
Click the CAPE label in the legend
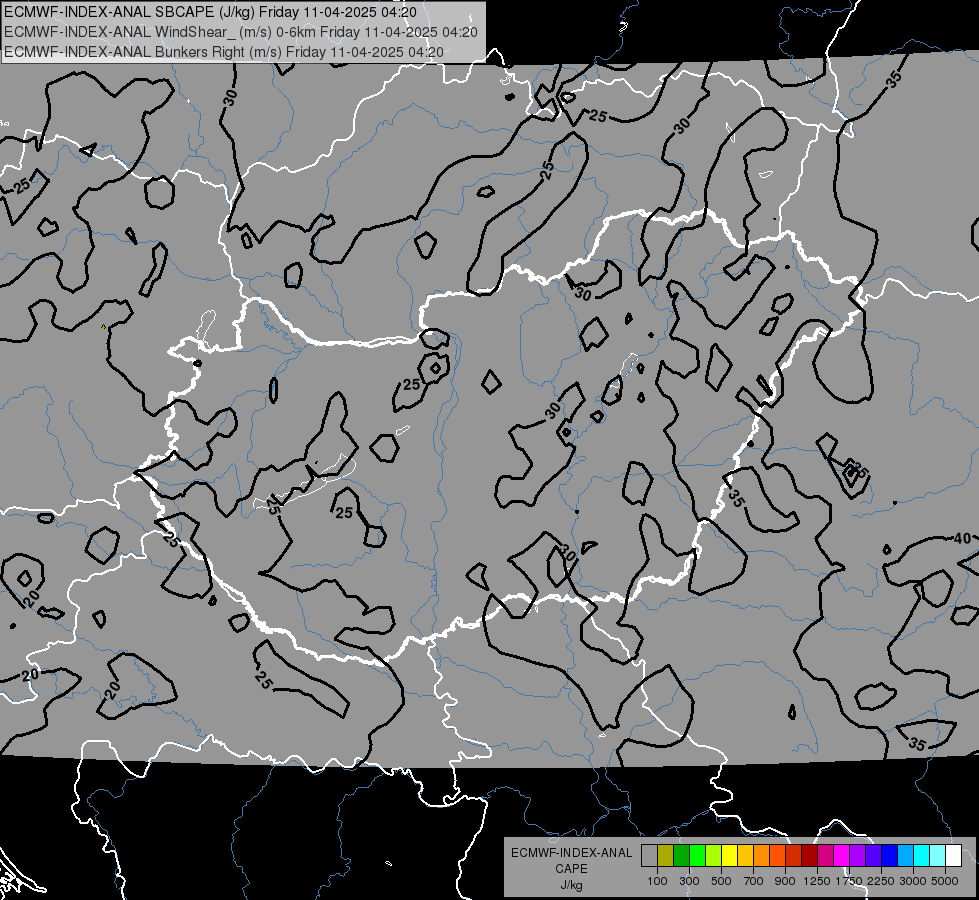571,869
